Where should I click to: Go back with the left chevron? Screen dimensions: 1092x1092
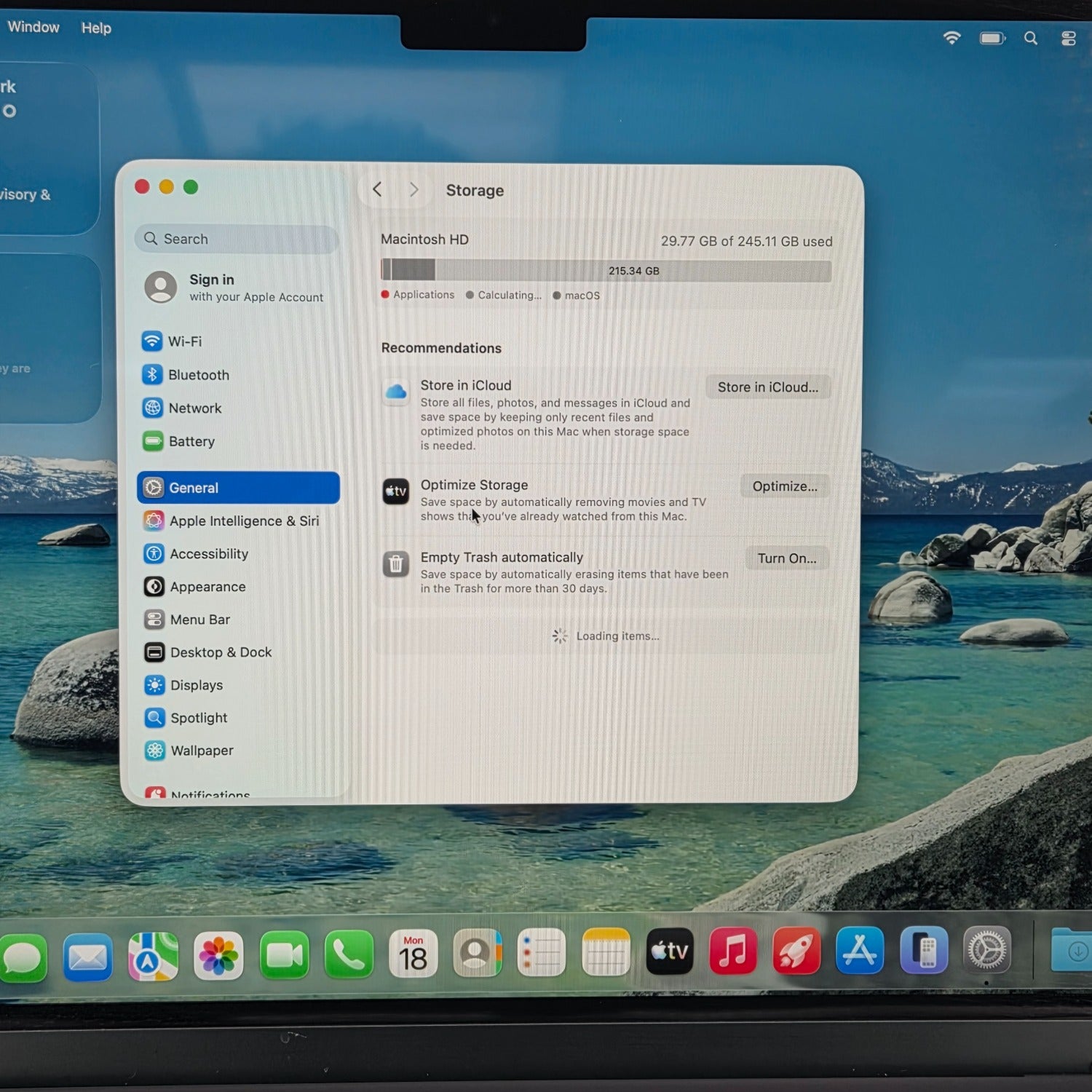tap(377, 190)
